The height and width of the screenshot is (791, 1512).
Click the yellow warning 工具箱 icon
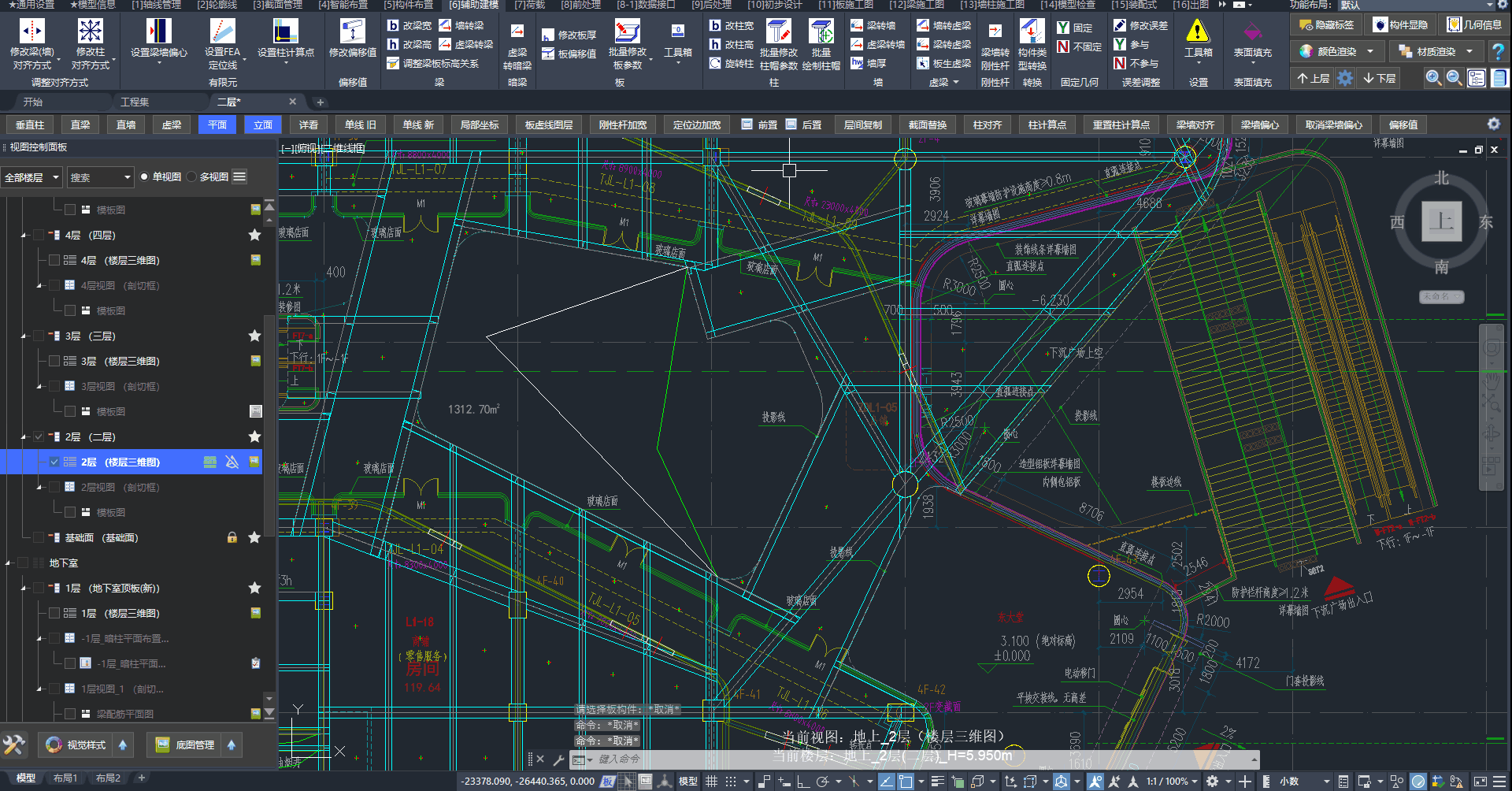(x=1198, y=32)
